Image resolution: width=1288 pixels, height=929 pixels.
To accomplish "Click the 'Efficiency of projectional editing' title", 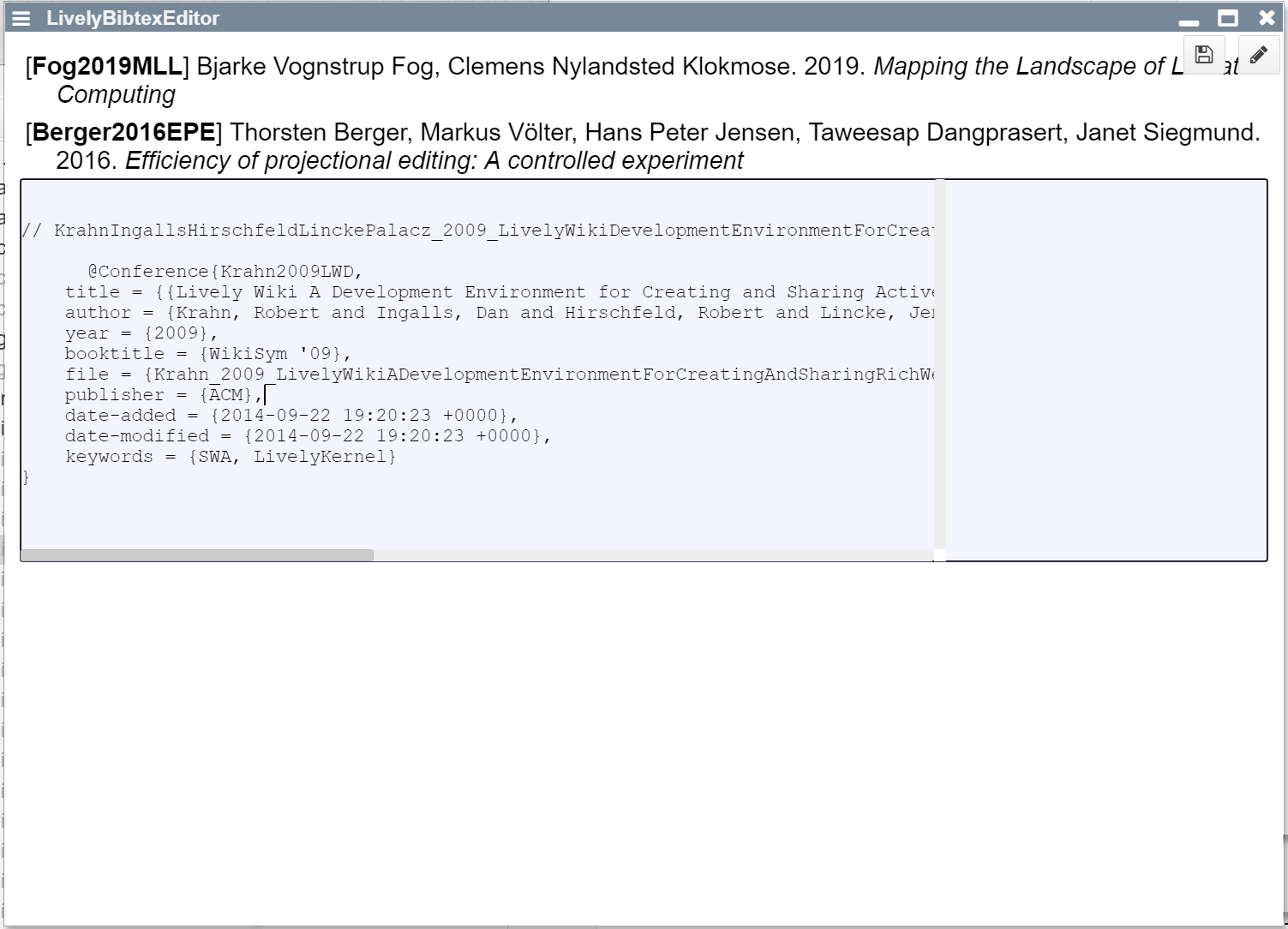I will tap(434, 161).
